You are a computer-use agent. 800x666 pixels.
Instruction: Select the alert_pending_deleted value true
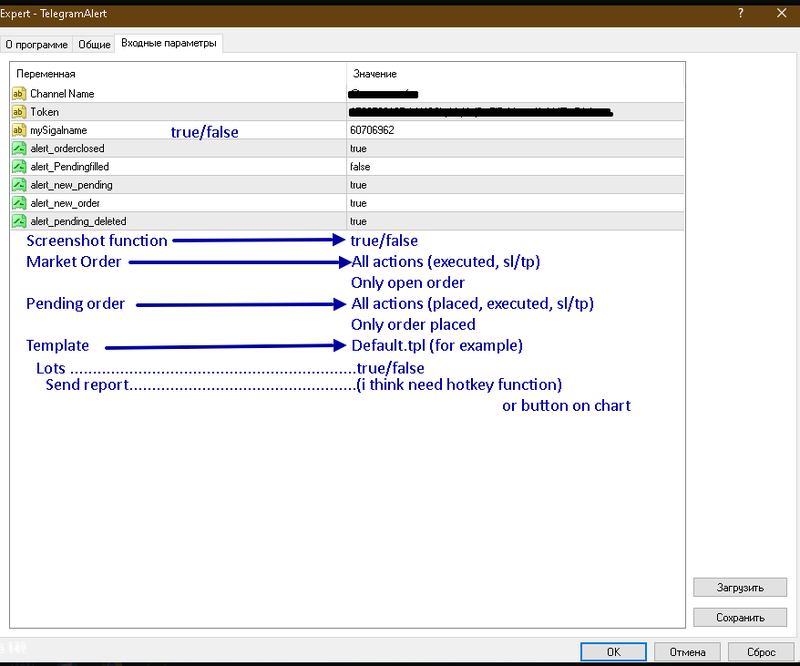click(x=515, y=221)
